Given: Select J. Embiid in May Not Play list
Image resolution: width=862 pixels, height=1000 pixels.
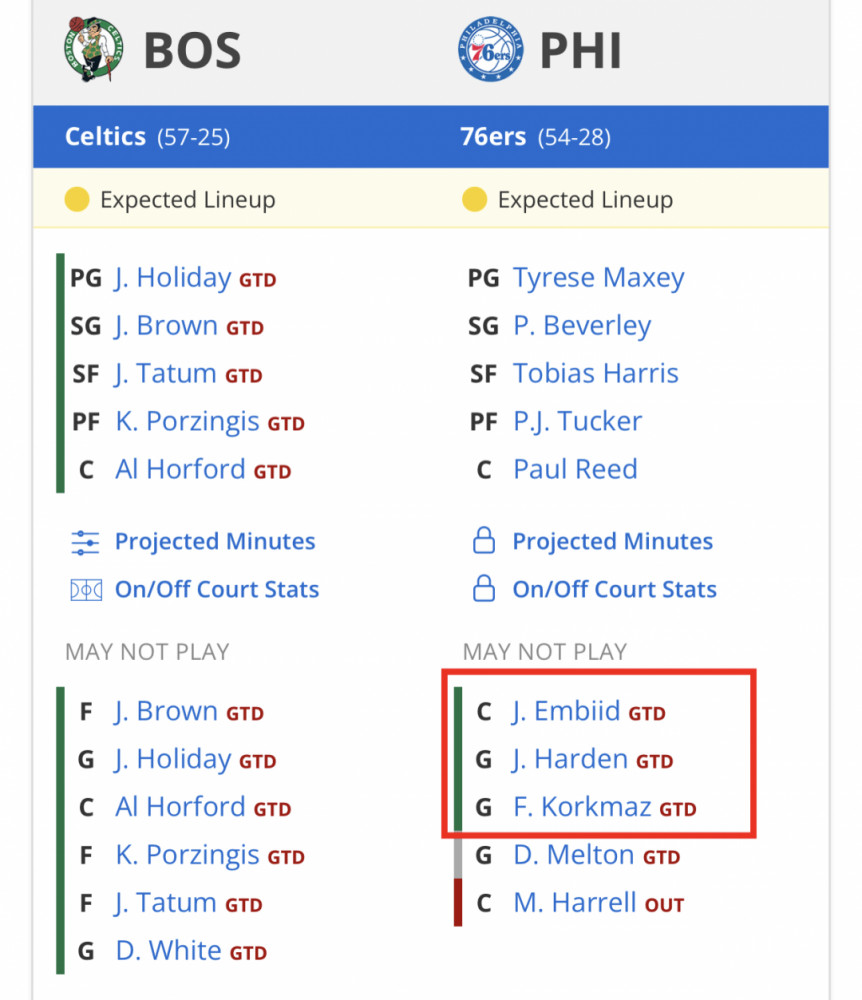Looking at the screenshot, I should tap(566, 711).
